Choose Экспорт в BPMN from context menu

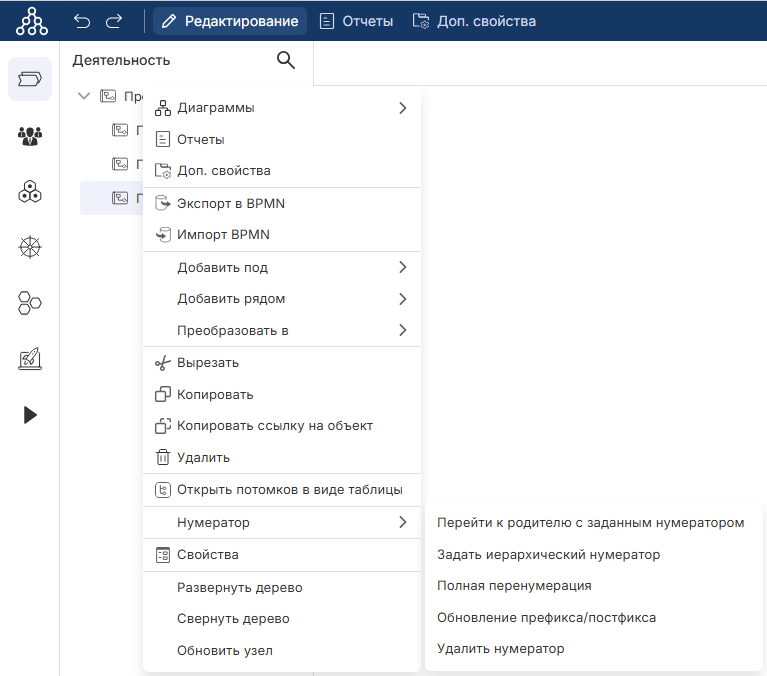coord(230,203)
